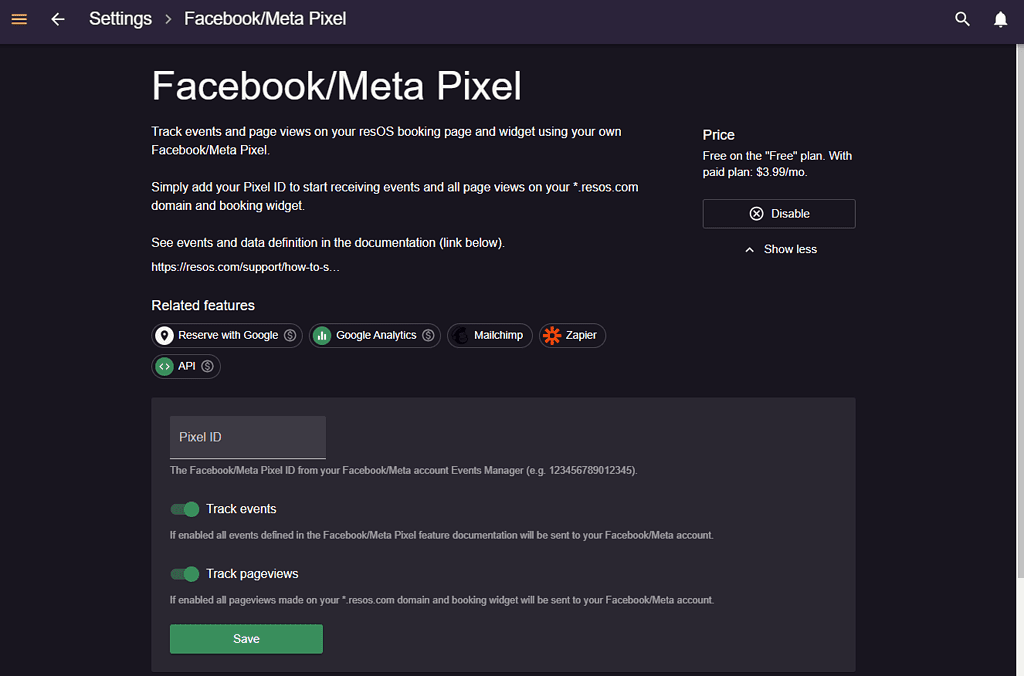Collapse details with Show less

(x=780, y=249)
